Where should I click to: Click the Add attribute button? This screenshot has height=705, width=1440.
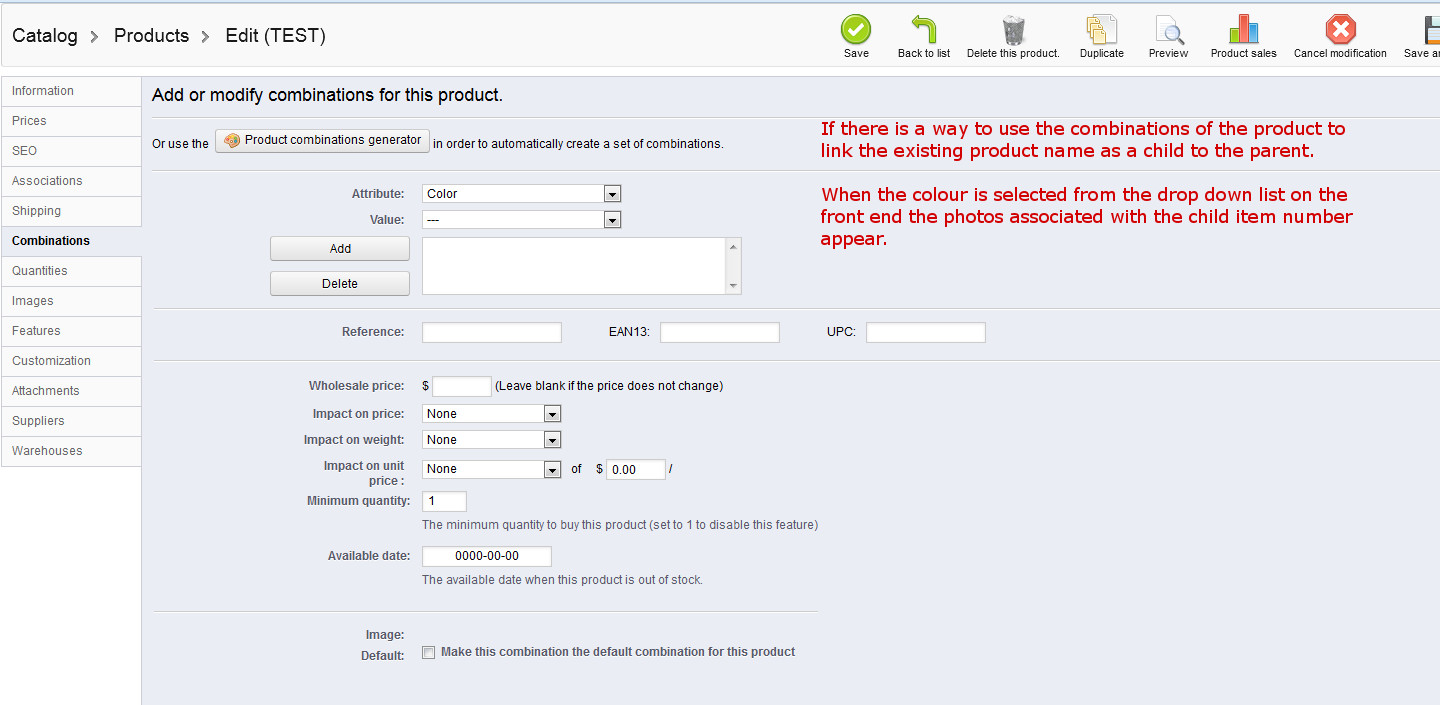(x=340, y=249)
